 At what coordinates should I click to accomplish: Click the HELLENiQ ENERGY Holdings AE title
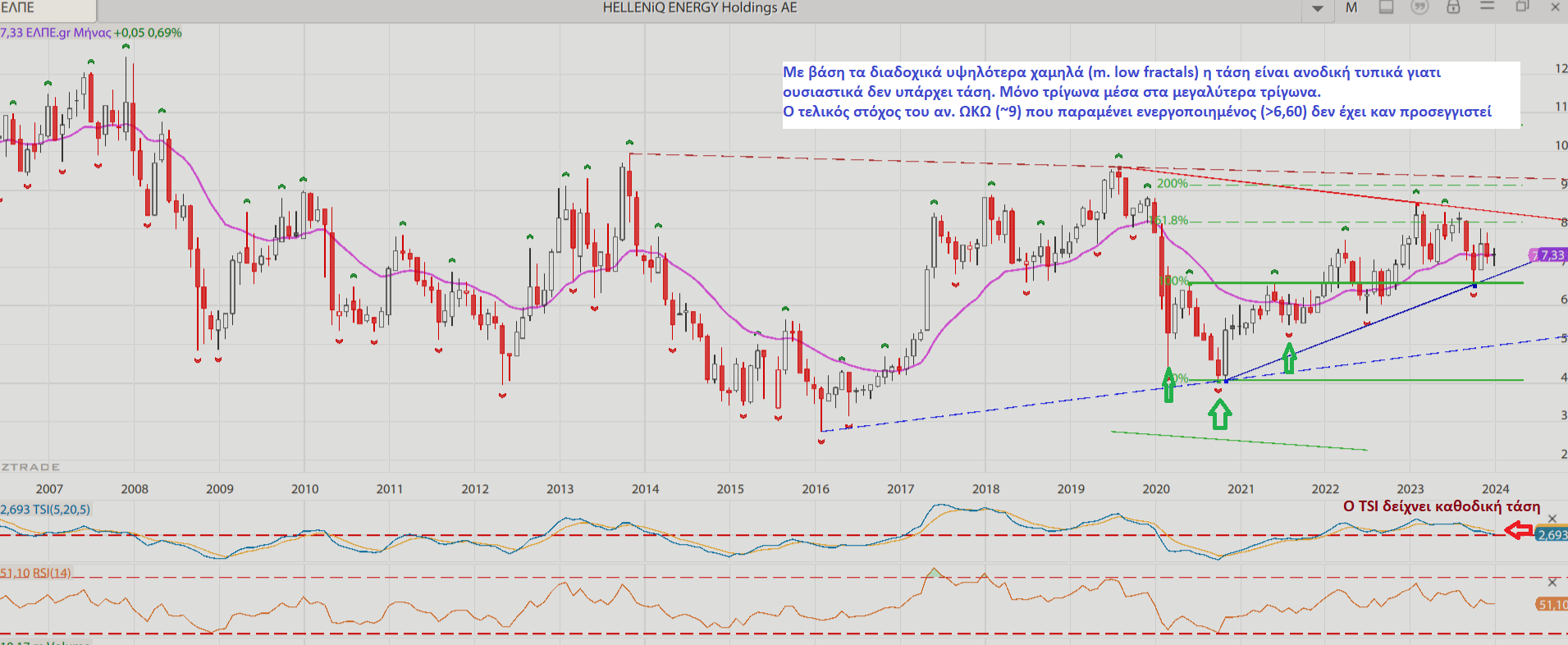pos(700,8)
